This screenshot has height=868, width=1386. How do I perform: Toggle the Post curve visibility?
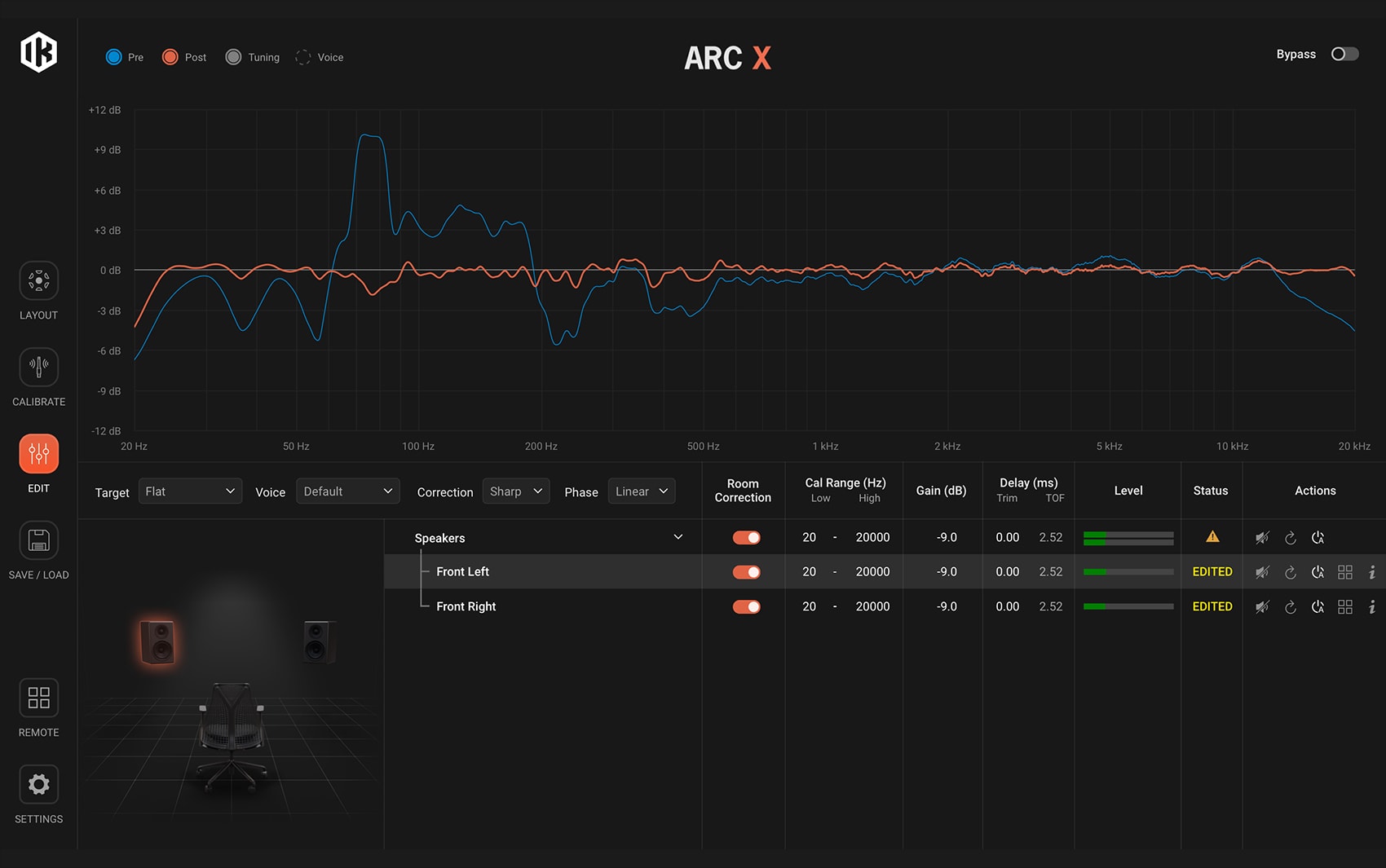(170, 57)
